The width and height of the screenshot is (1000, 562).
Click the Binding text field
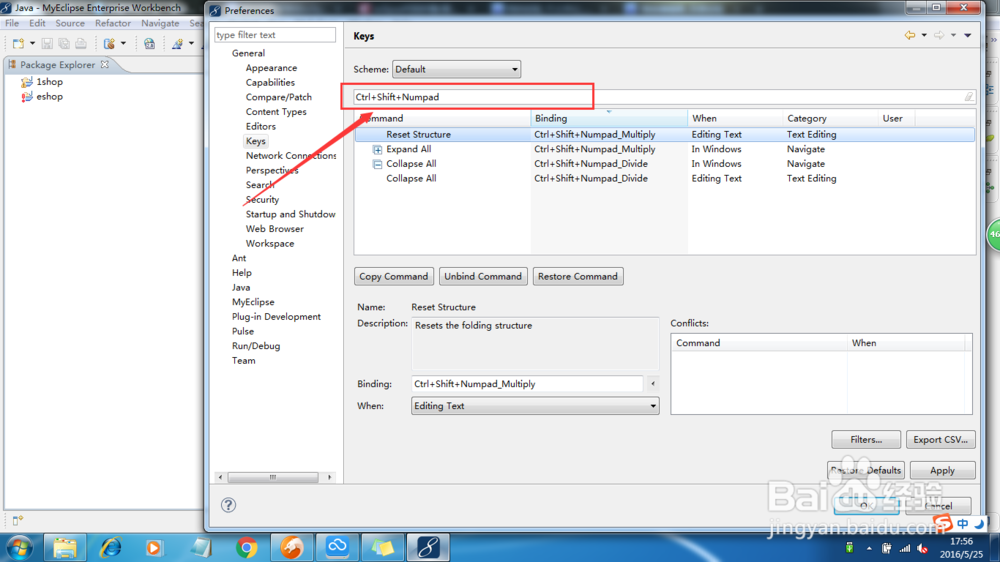pyautogui.click(x=527, y=384)
